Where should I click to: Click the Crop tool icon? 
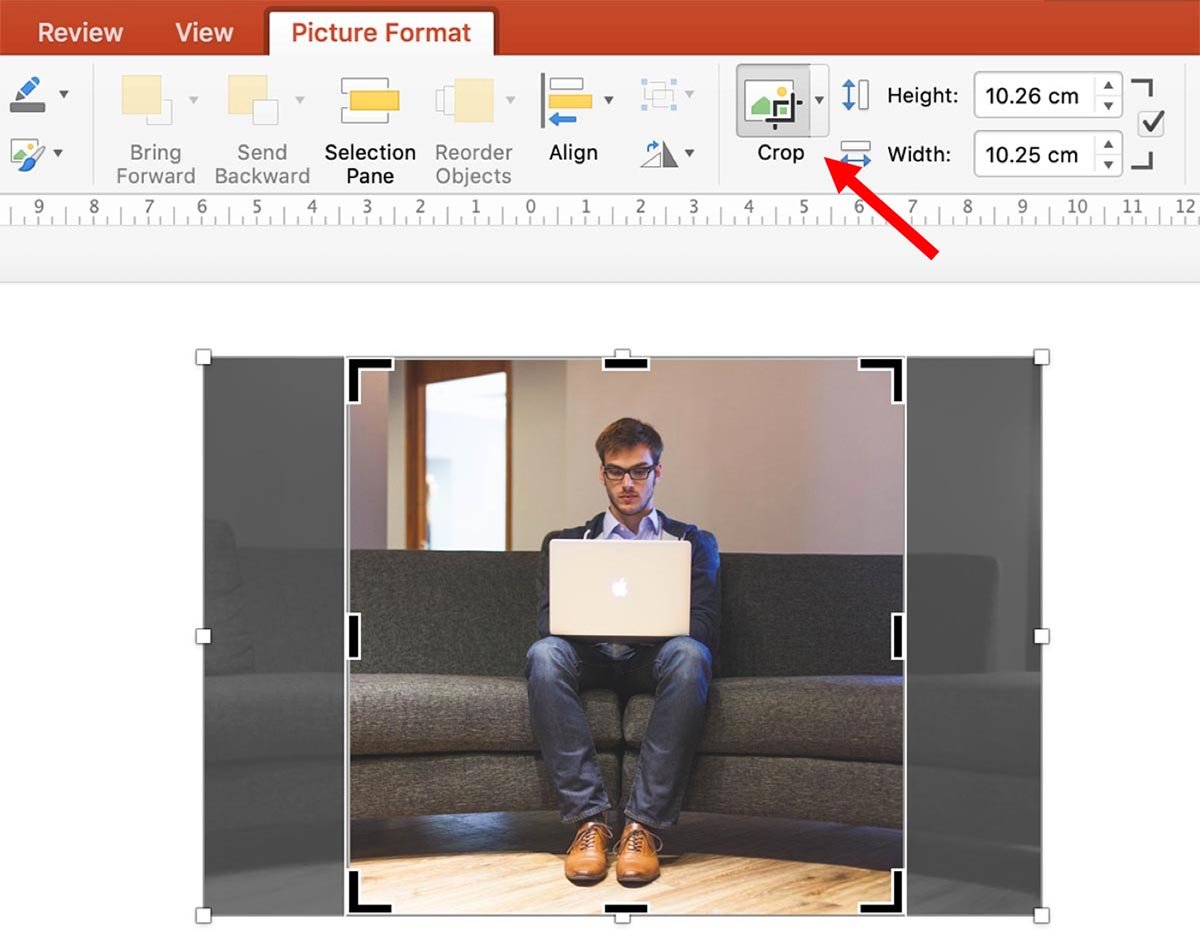(x=772, y=101)
